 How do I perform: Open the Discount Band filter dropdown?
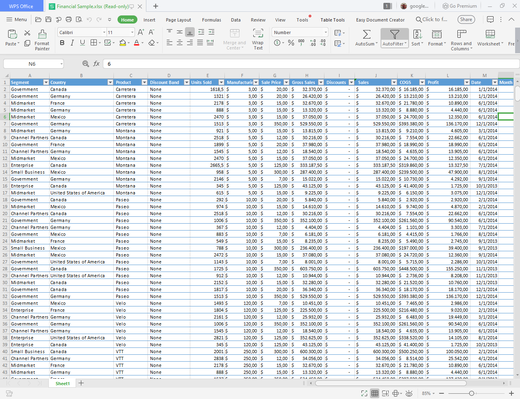[187, 82]
